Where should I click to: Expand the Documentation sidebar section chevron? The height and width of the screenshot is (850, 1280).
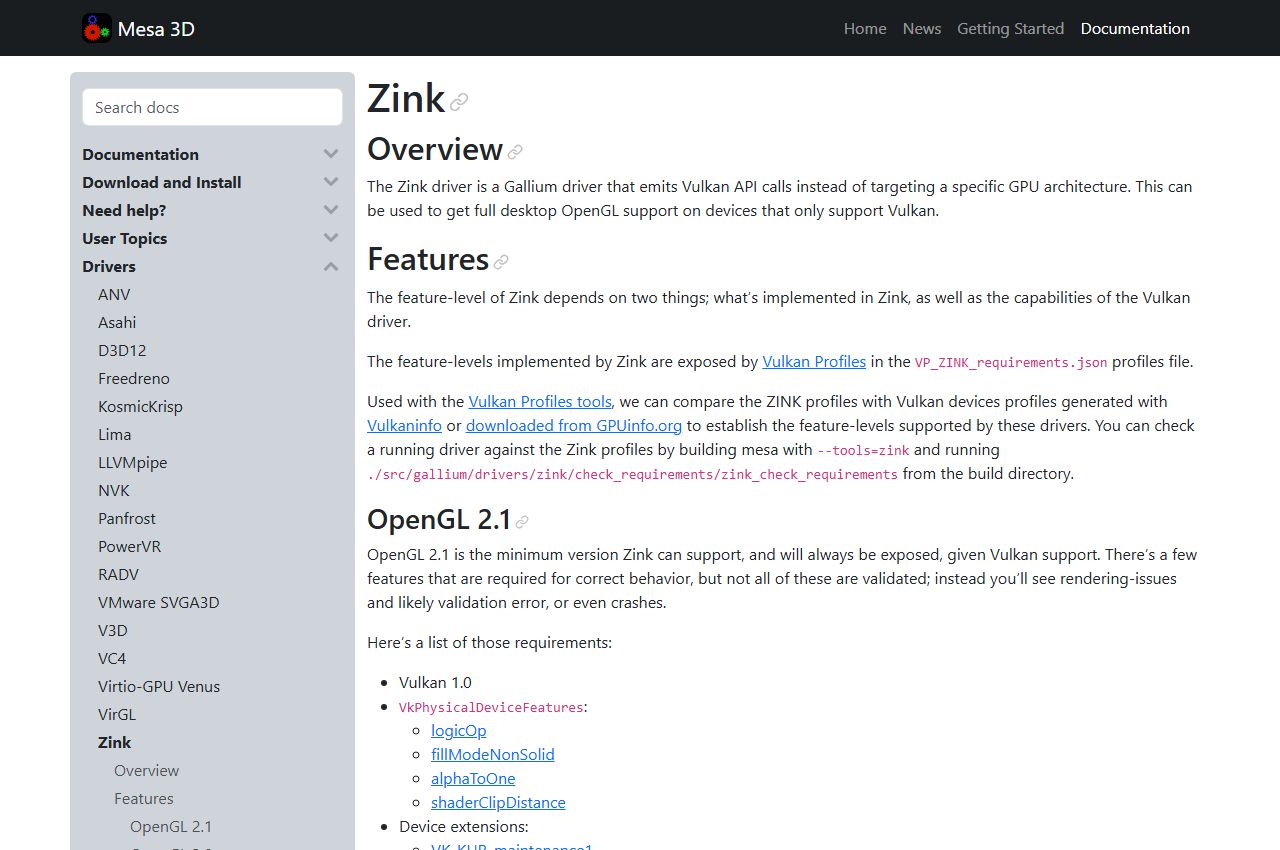(x=331, y=154)
